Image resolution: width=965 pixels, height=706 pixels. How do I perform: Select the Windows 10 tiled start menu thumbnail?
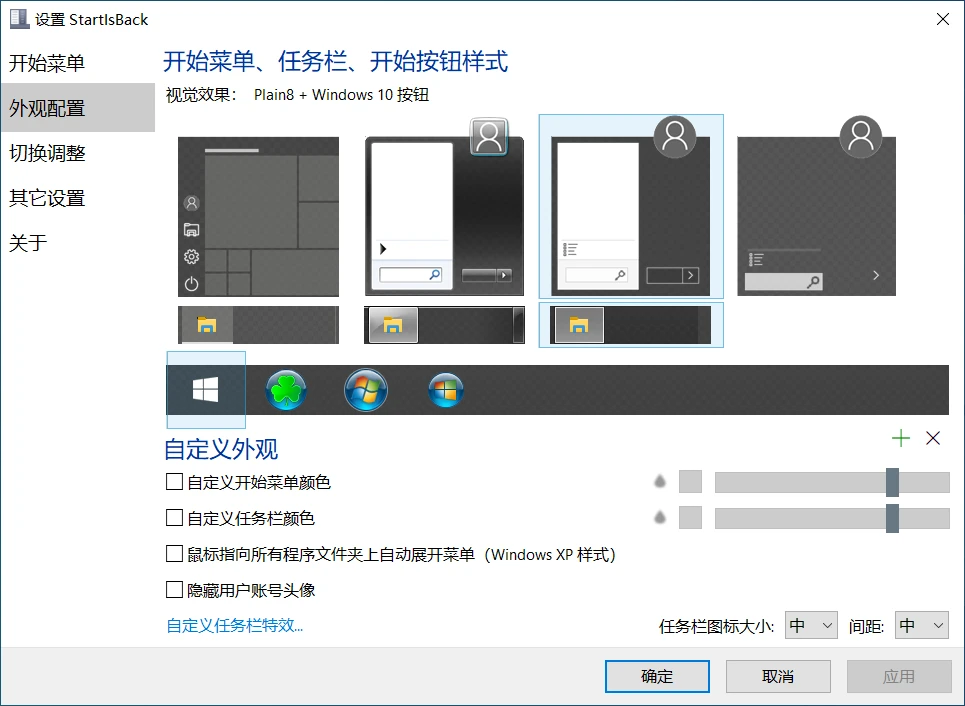[258, 216]
